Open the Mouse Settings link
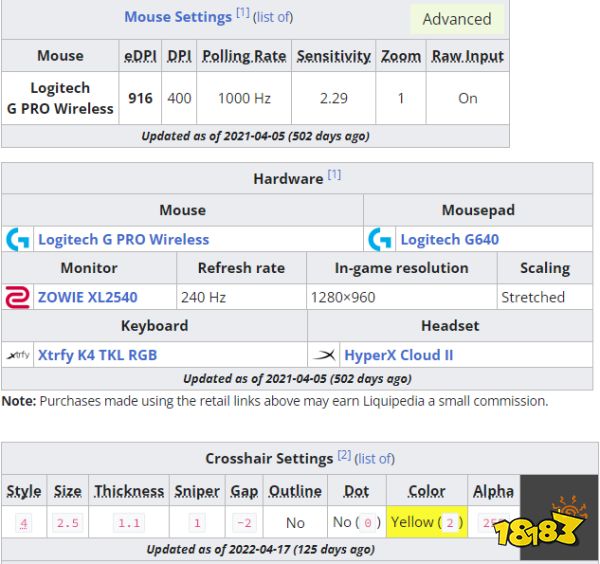This screenshot has height=564, width=600. point(178,17)
